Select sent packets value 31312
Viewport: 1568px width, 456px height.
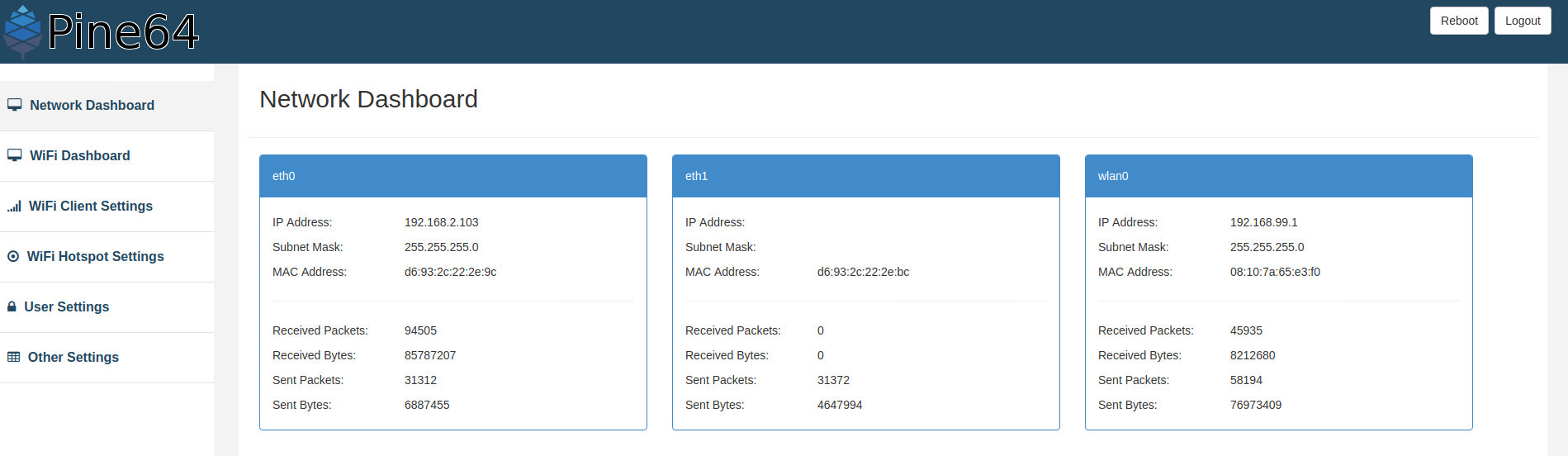click(x=420, y=380)
